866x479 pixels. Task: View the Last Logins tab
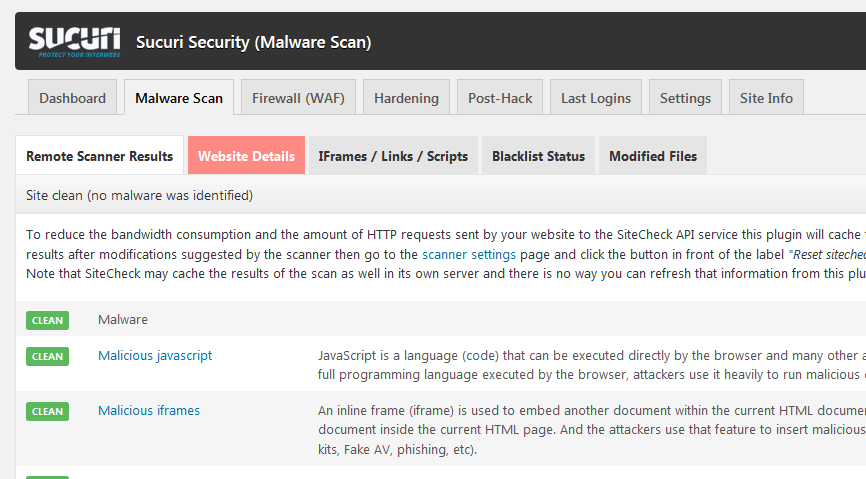(x=596, y=98)
